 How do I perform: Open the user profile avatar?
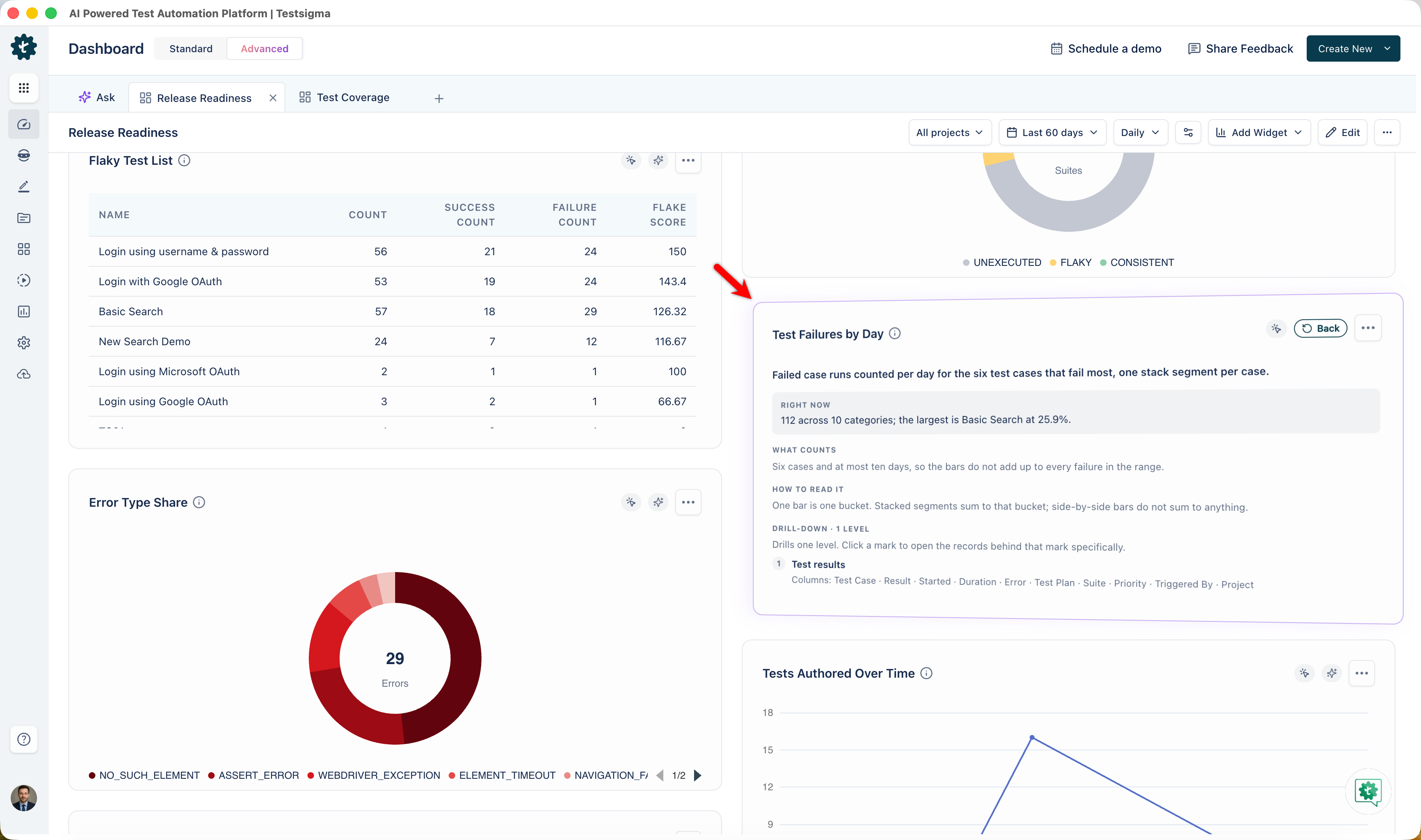(24, 798)
